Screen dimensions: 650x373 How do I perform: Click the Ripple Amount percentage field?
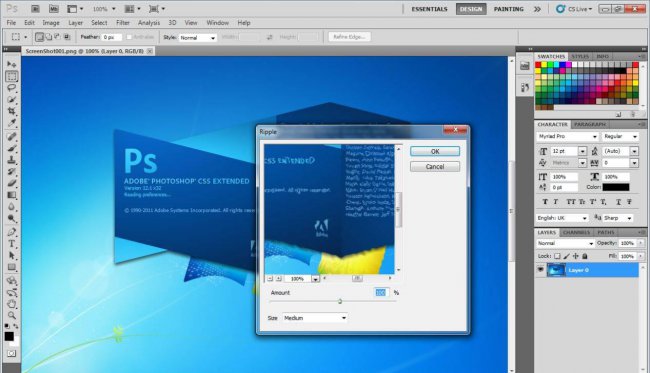tap(381, 293)
